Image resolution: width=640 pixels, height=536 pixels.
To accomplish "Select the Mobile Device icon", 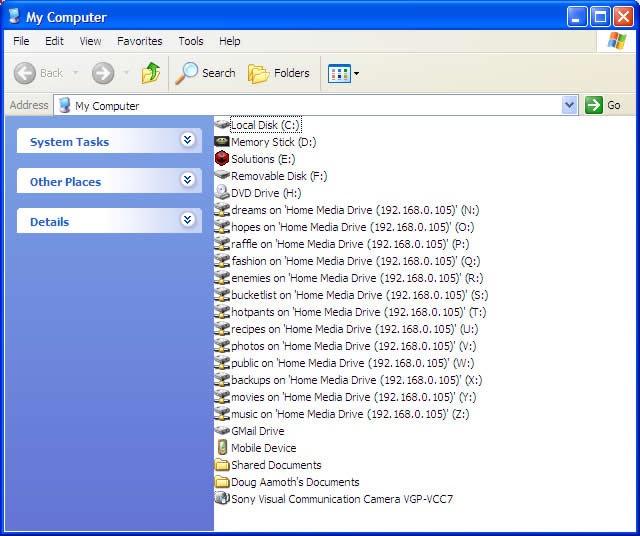I will (222, 447).
